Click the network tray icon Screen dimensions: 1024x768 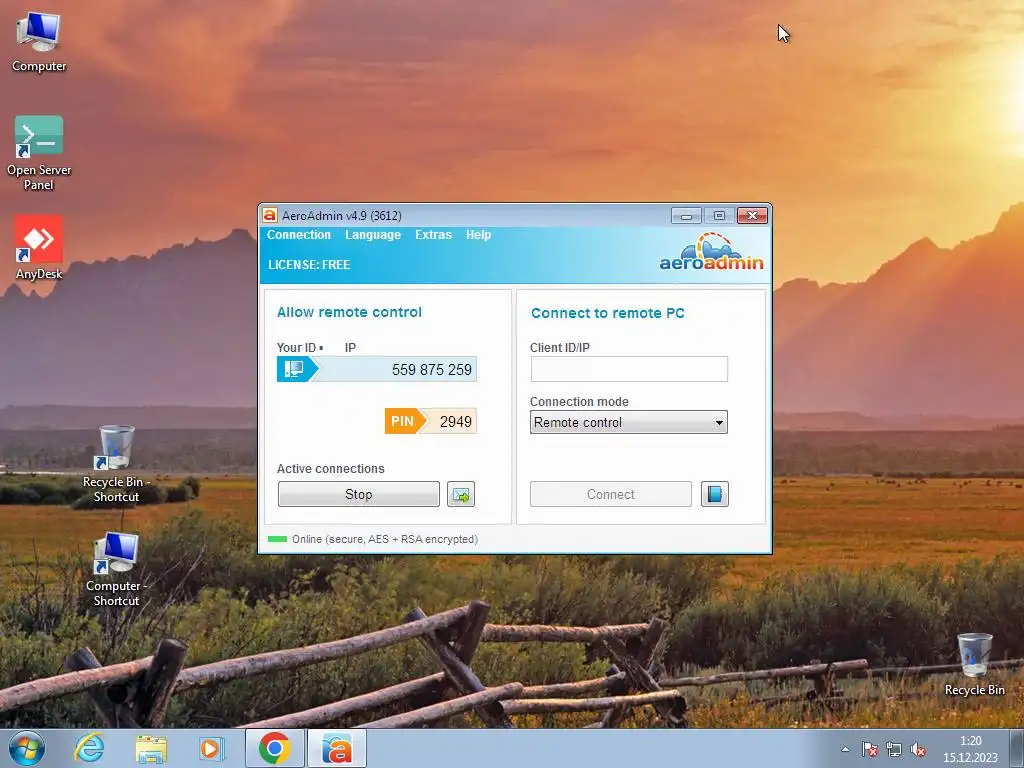(894, 750)
